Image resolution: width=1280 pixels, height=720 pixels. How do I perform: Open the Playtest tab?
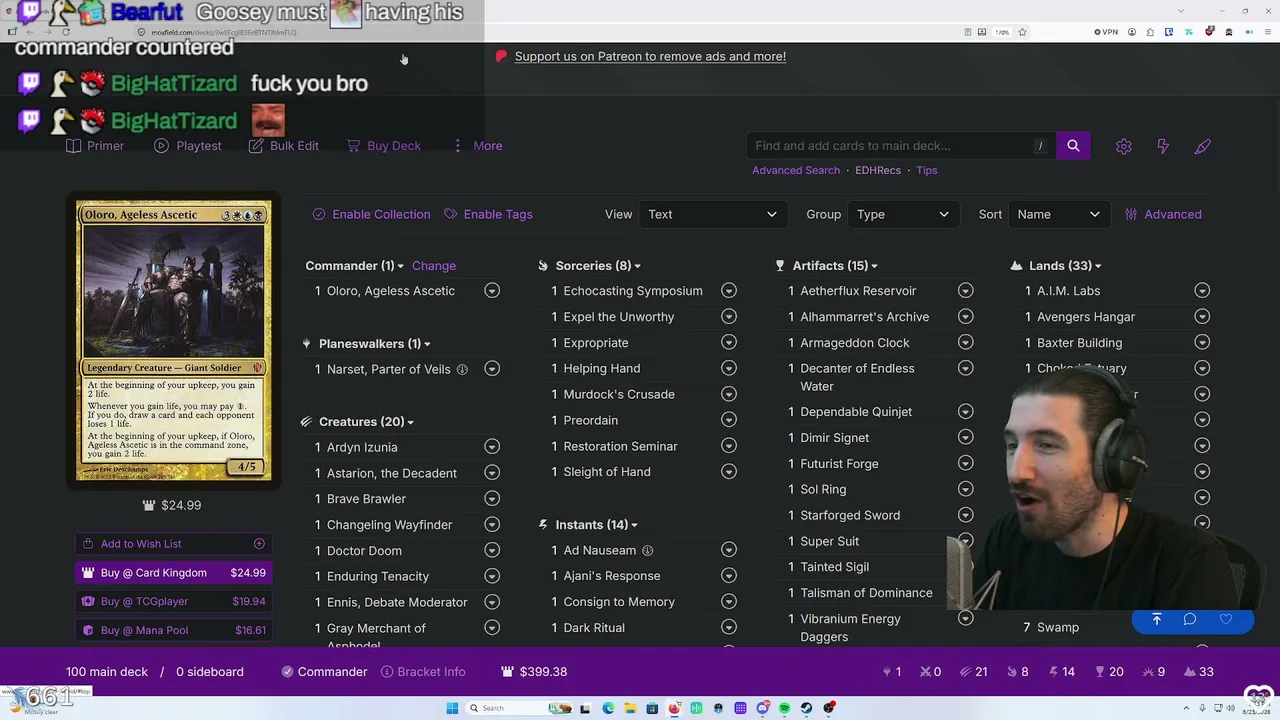(x=188, y=146)
